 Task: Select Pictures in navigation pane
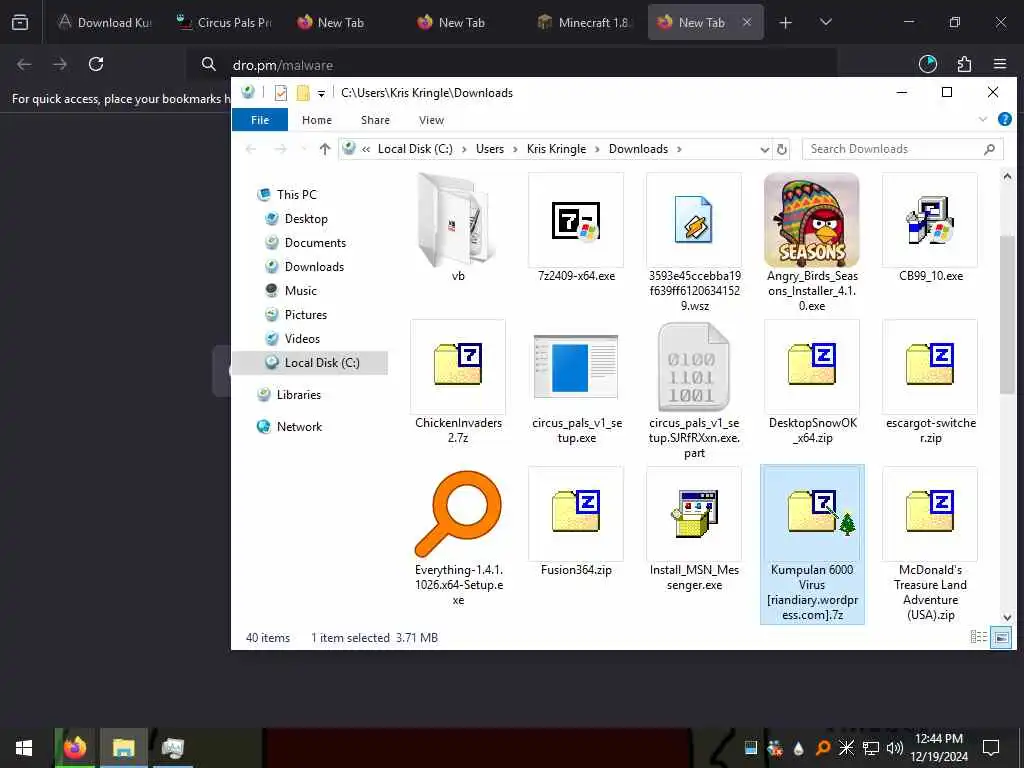(306, 315)
